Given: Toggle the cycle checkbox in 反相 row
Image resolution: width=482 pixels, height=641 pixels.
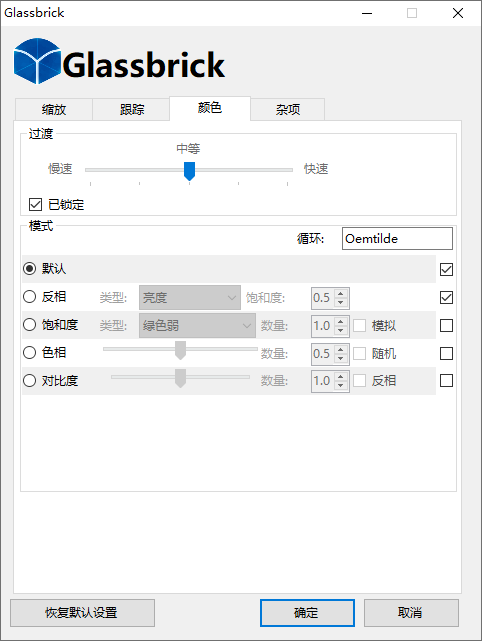Looking at the screenshot, I should 446,298.
